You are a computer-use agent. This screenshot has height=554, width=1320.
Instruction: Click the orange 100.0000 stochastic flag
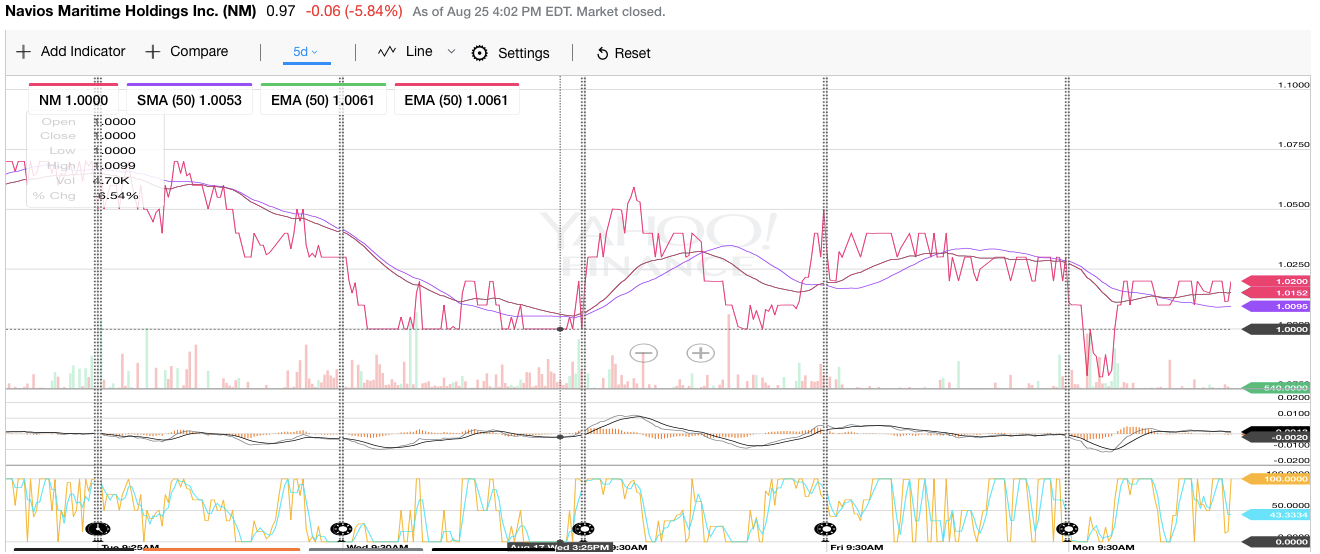[x=1274, y=479]
